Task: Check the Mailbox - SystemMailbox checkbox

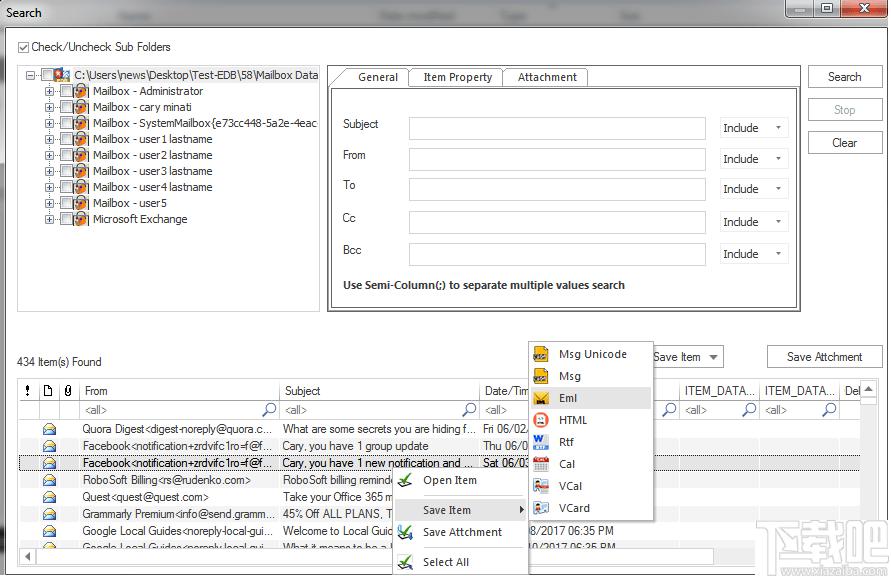Action: (x=66, y=123)
